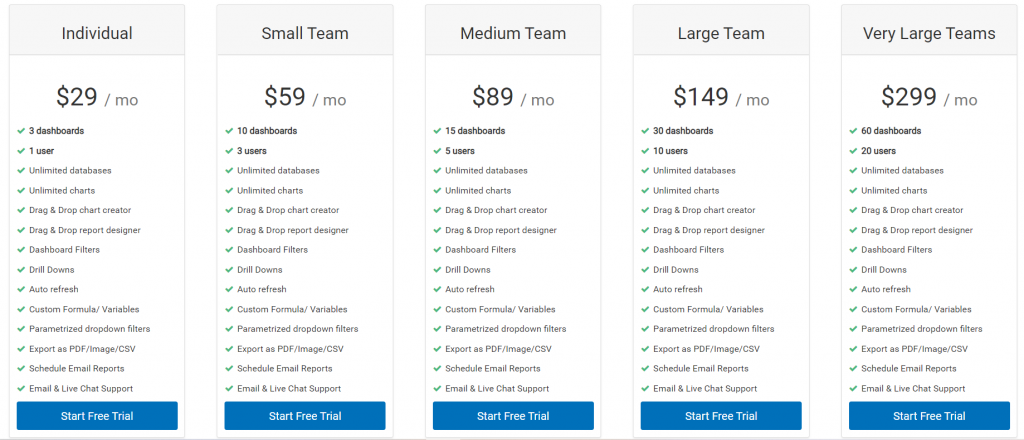The width and height of the screenshot is (1024, 440).
Task: Click checkmark next to Individual's Schedule Email Reports
Action: click(x=21, y=369)
